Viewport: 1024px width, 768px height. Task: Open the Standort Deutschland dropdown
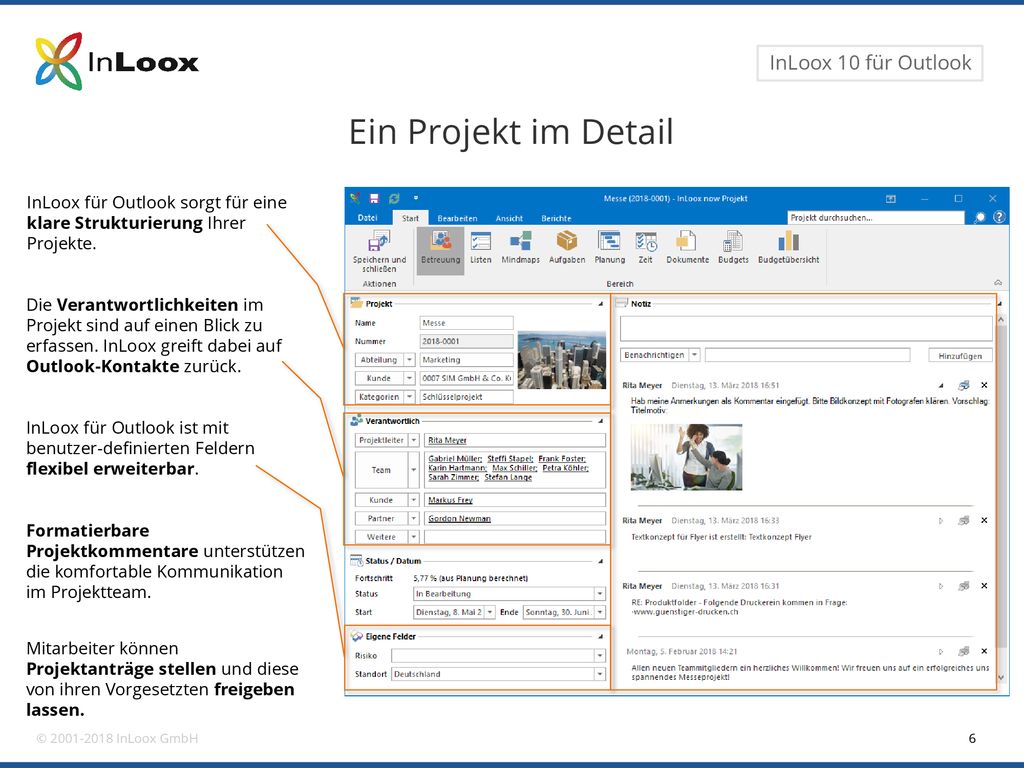click(x=600, y=674)
